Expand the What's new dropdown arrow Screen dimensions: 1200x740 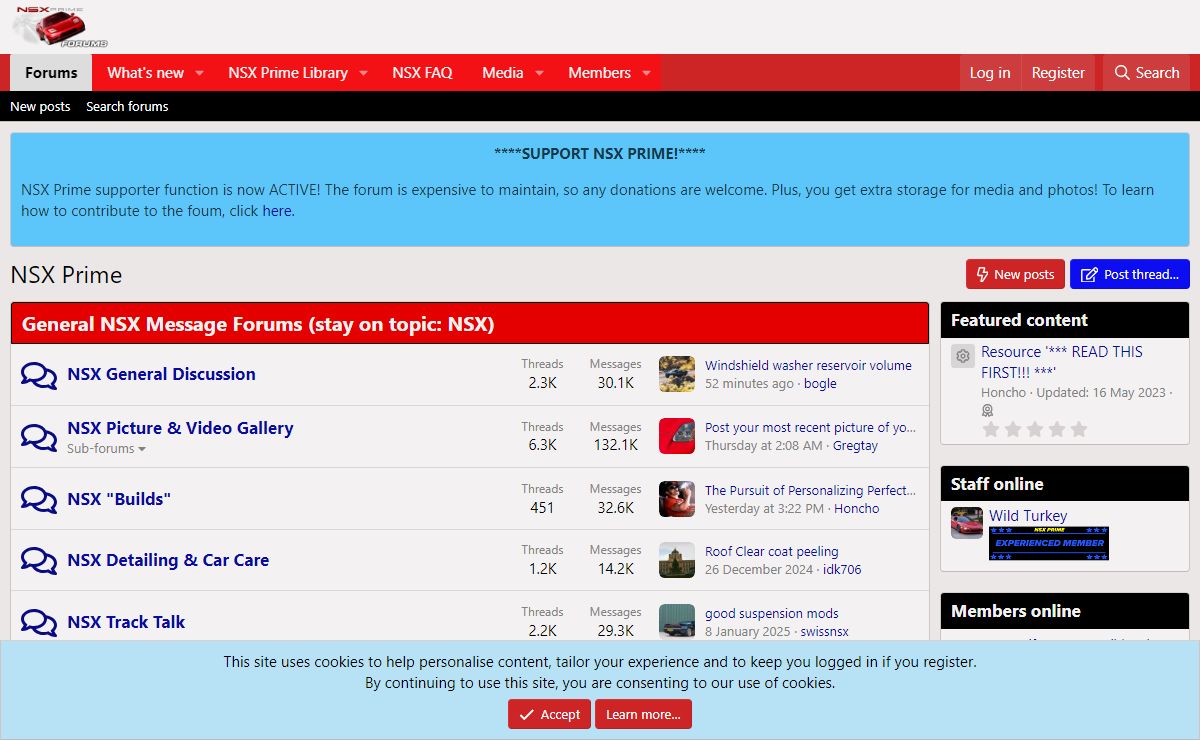199,73
